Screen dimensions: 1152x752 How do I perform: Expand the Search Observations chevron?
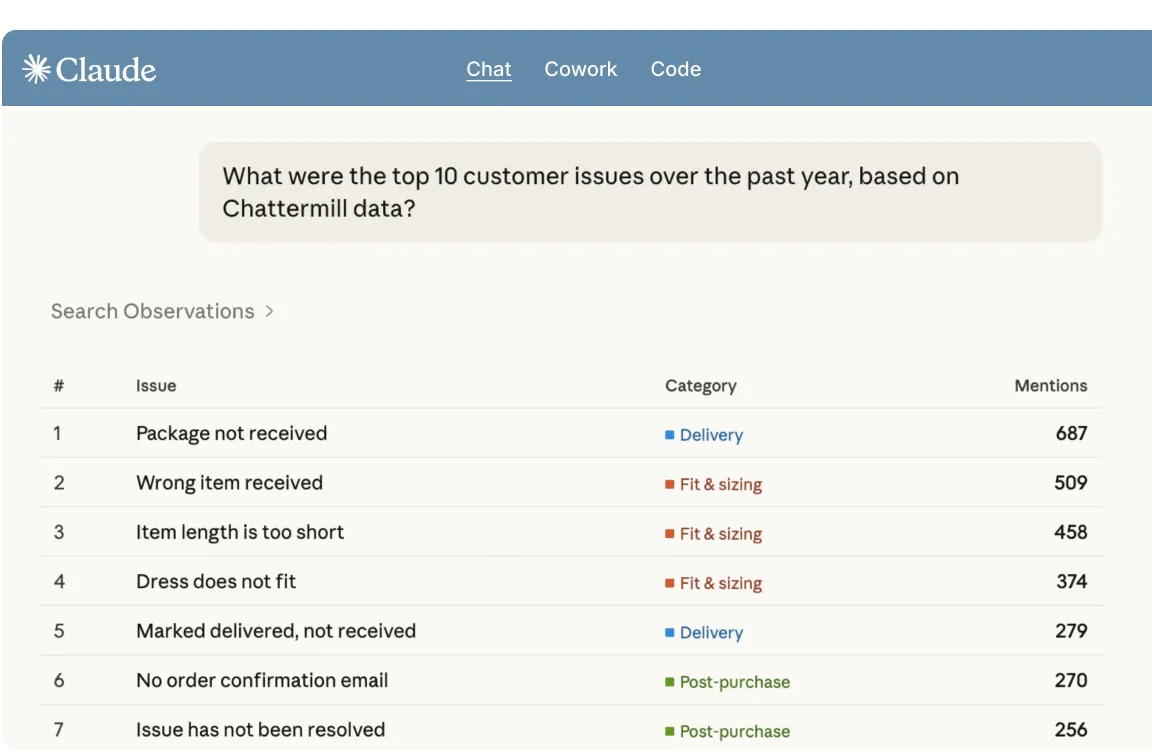(269, 311)
